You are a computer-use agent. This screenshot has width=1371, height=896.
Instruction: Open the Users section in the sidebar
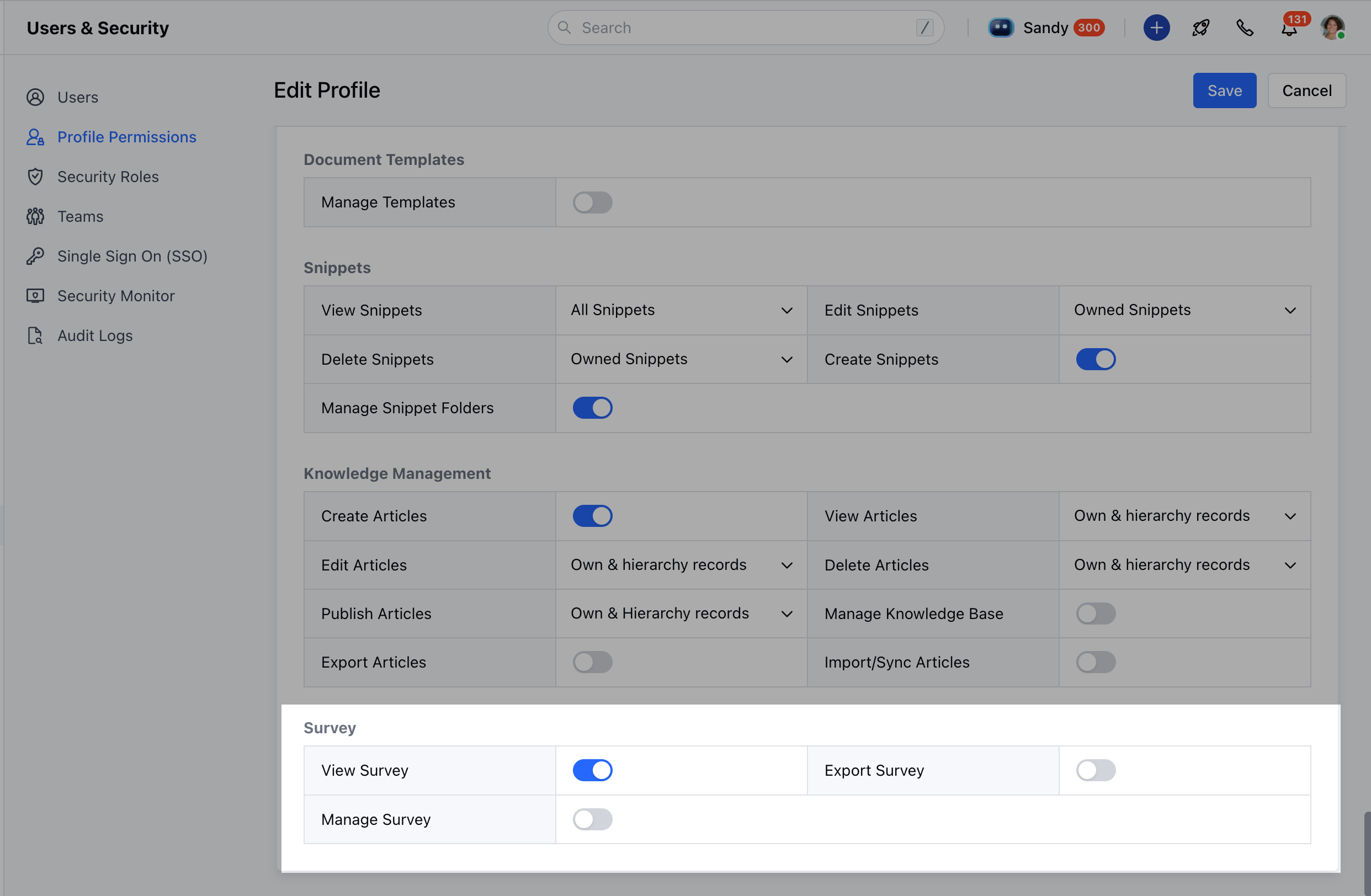[x=77, y=97]
